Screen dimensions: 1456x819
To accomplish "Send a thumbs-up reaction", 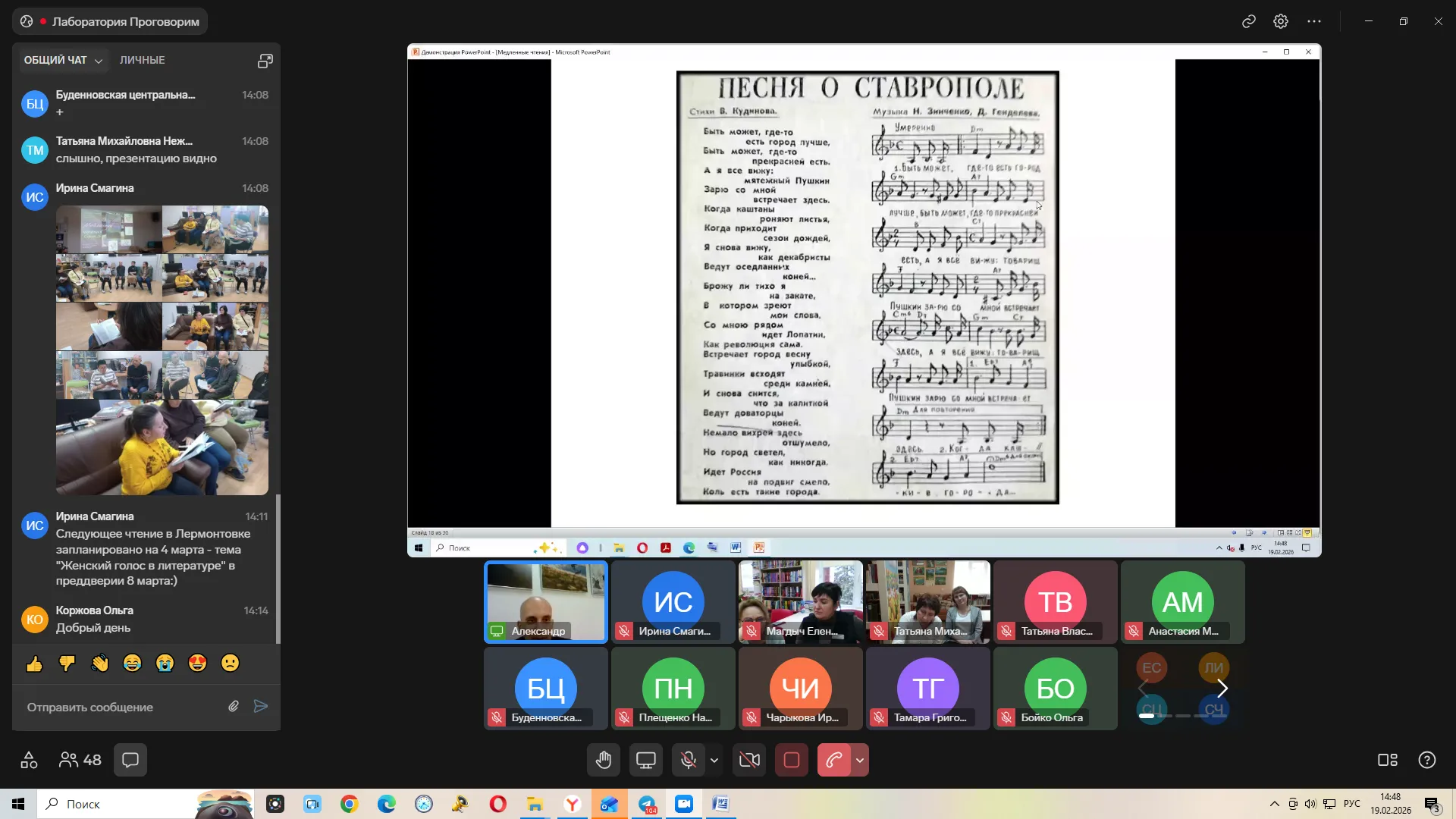I will tap(34, 664).
